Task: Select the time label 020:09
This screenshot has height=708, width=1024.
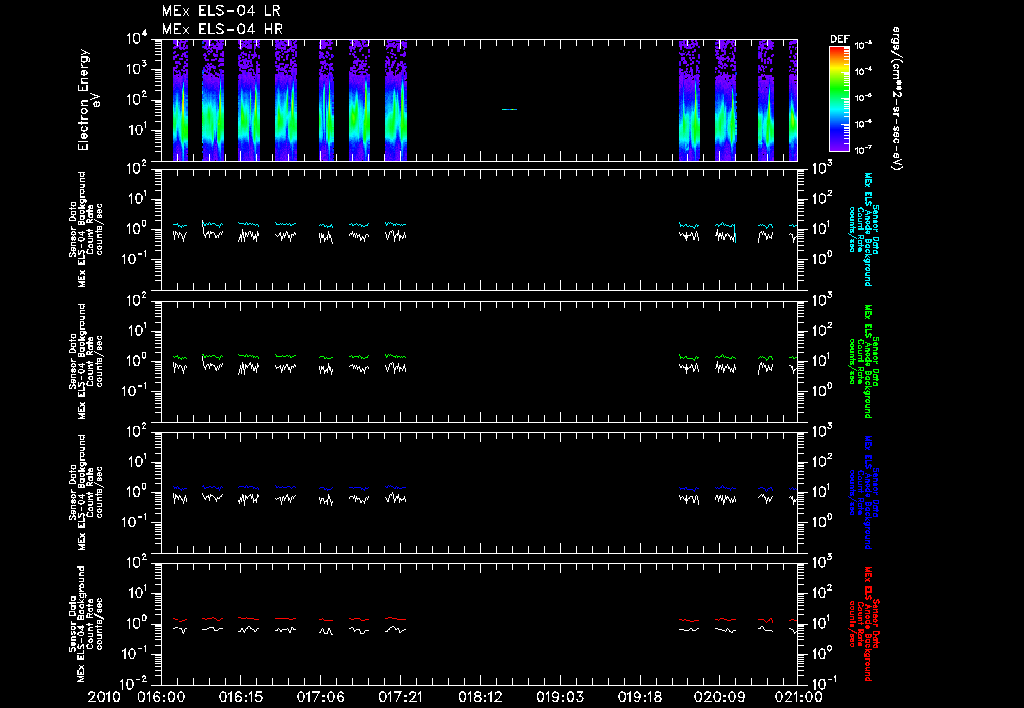Action: 719,698
